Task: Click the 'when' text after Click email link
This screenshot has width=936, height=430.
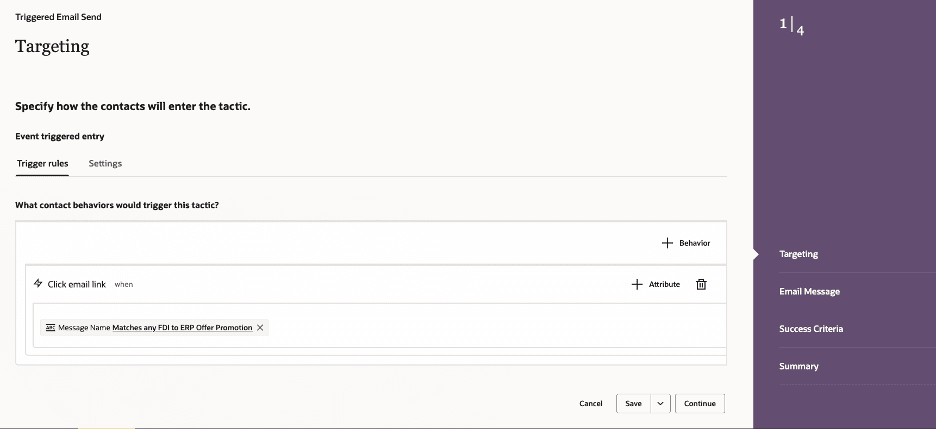Action: 124,284
